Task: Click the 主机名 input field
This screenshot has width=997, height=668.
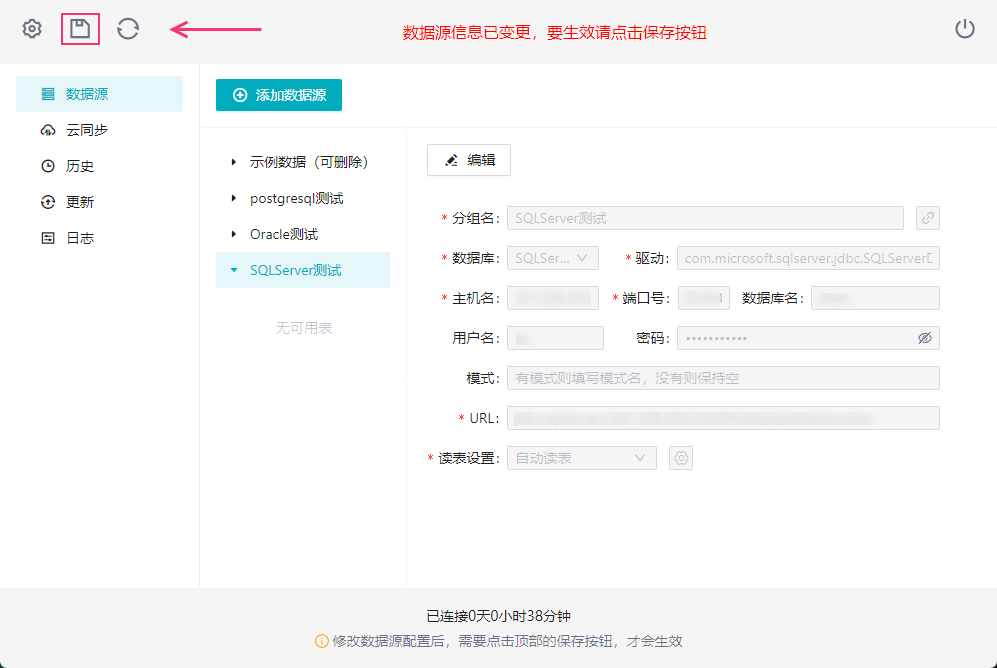Action: coord(553,298)
